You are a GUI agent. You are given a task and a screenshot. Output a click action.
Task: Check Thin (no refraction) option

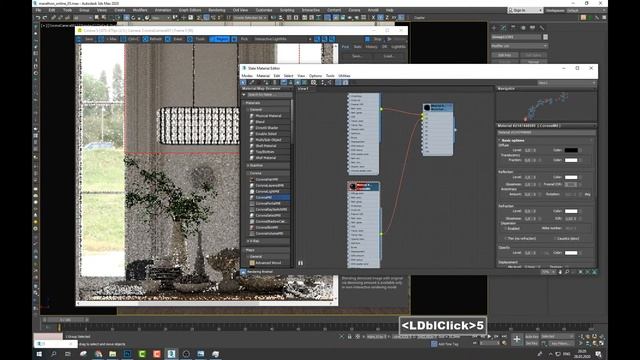pyautogui.click(x=505, y=238)
